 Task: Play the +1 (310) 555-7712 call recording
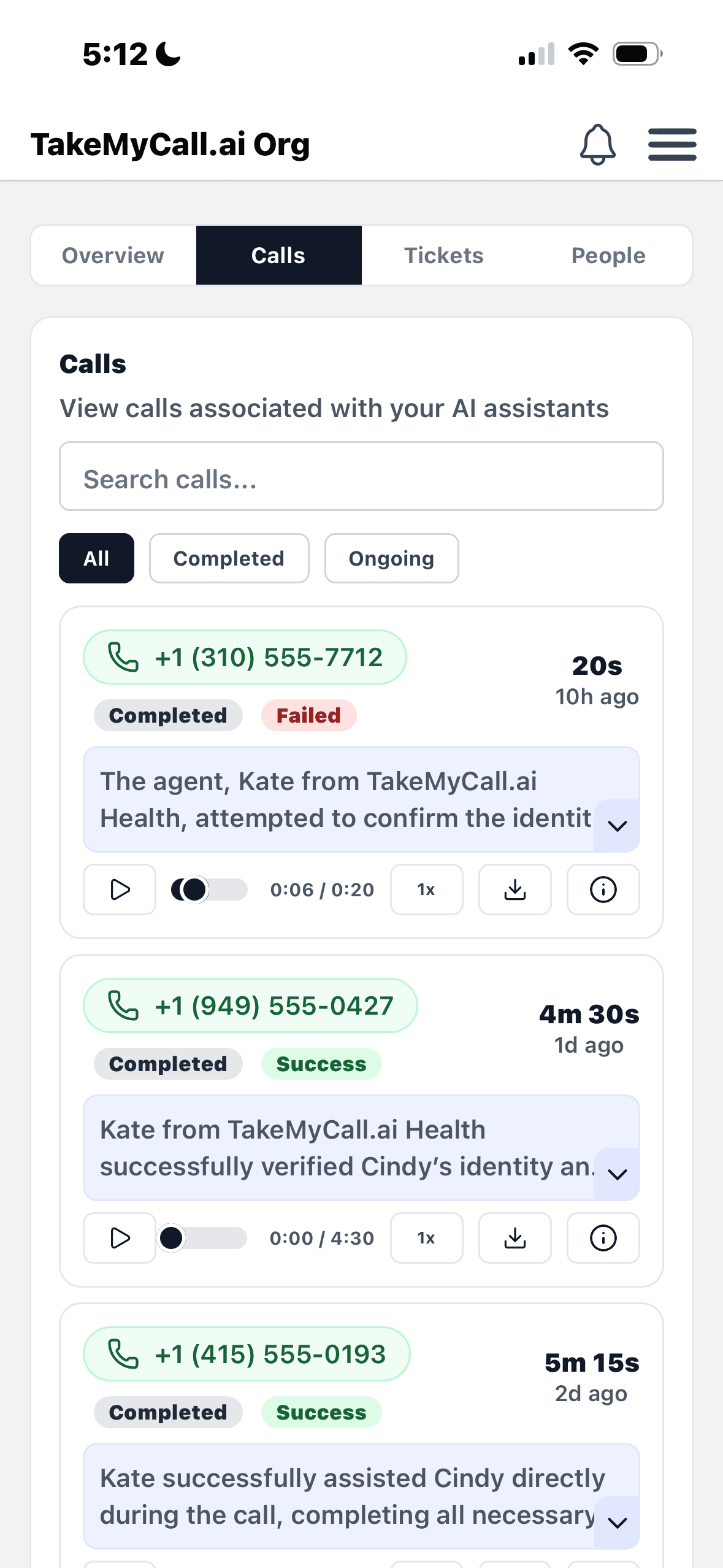click(119, 890)
